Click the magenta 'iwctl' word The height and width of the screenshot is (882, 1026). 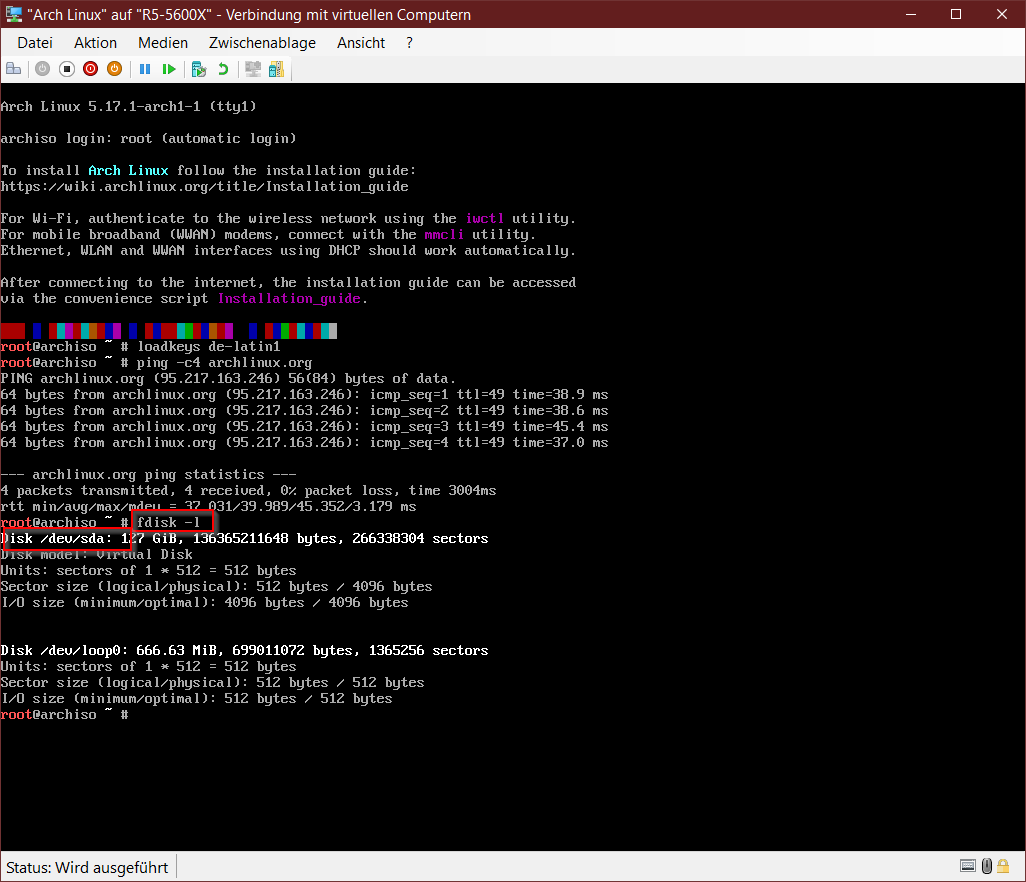(485, 219)
